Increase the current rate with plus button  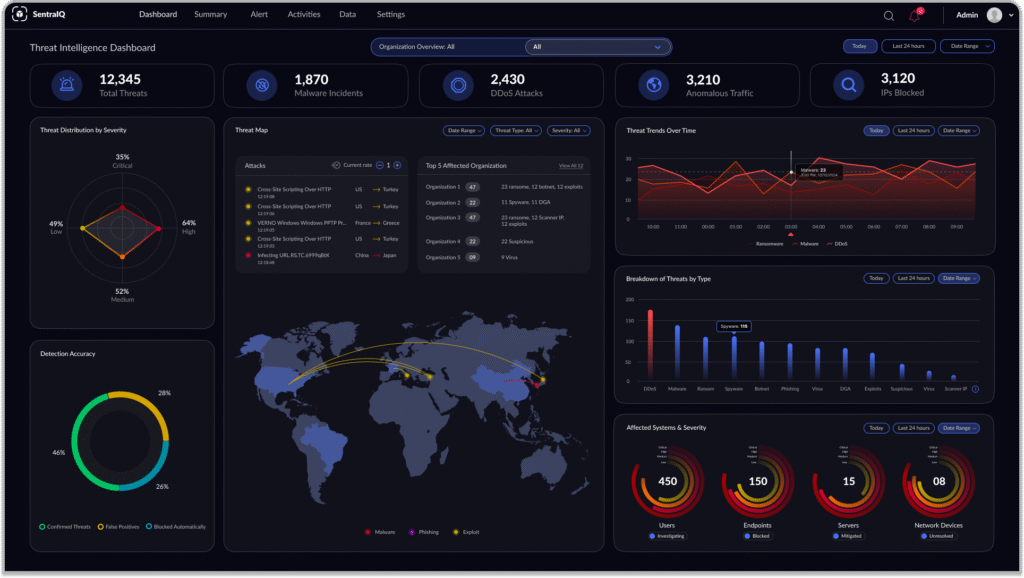tap(397, 165)
